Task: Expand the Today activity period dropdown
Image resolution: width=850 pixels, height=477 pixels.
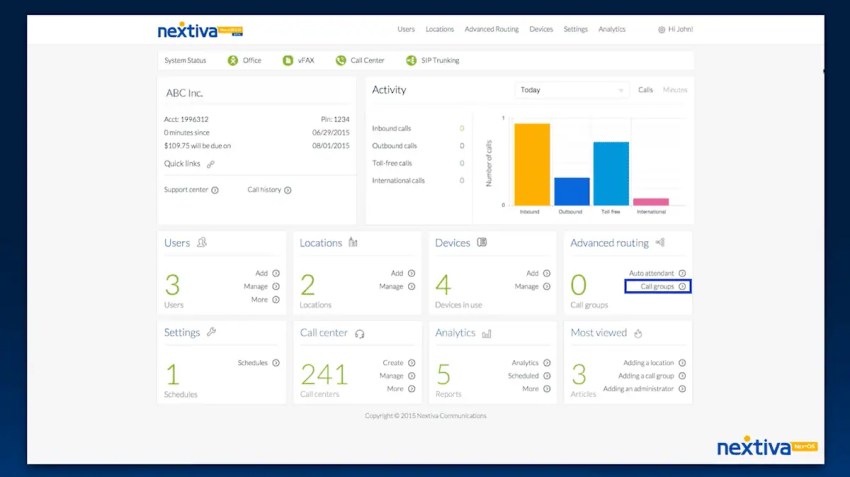Action: [571, 90]
